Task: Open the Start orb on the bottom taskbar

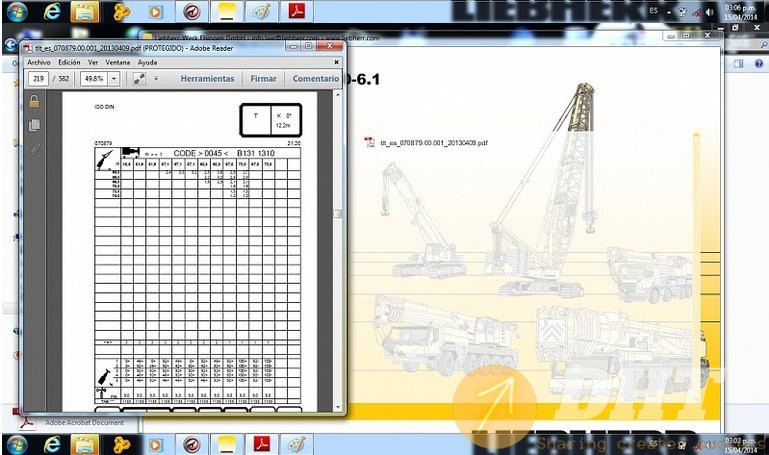Action: 17,445
